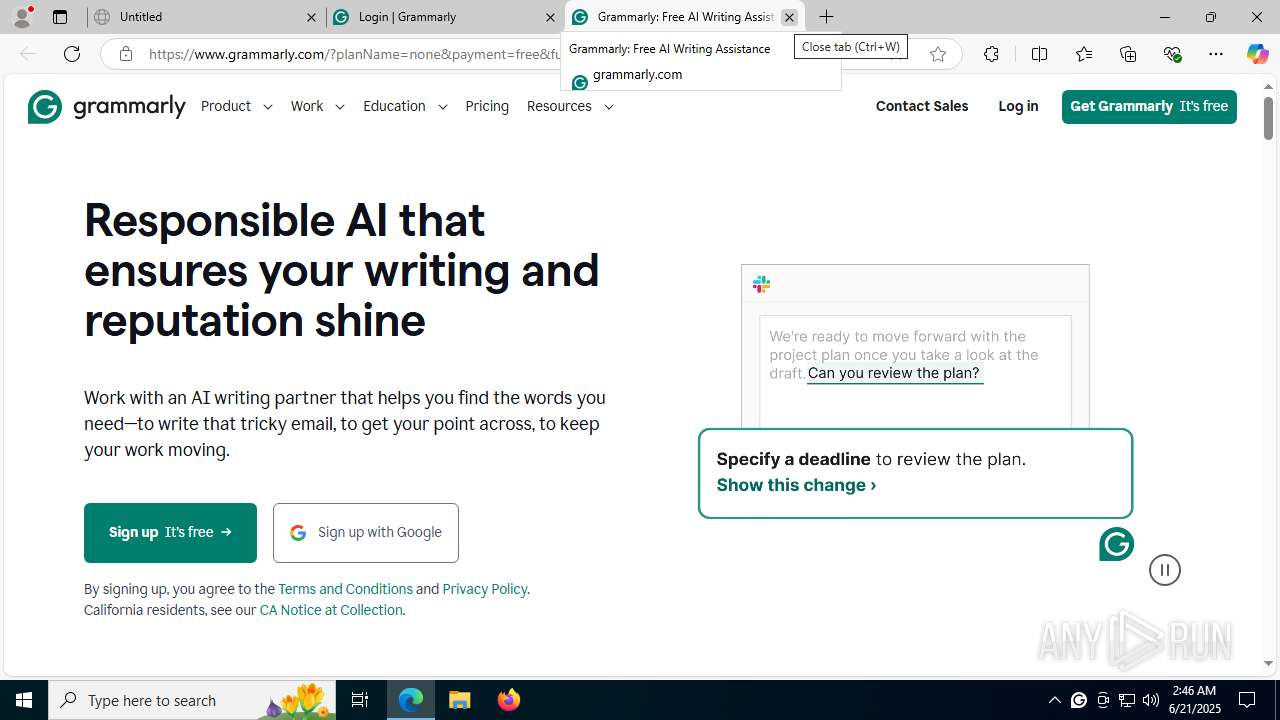
Task: Click the taskbar search box
Action: pyautogui.click(x=192, y=700)
